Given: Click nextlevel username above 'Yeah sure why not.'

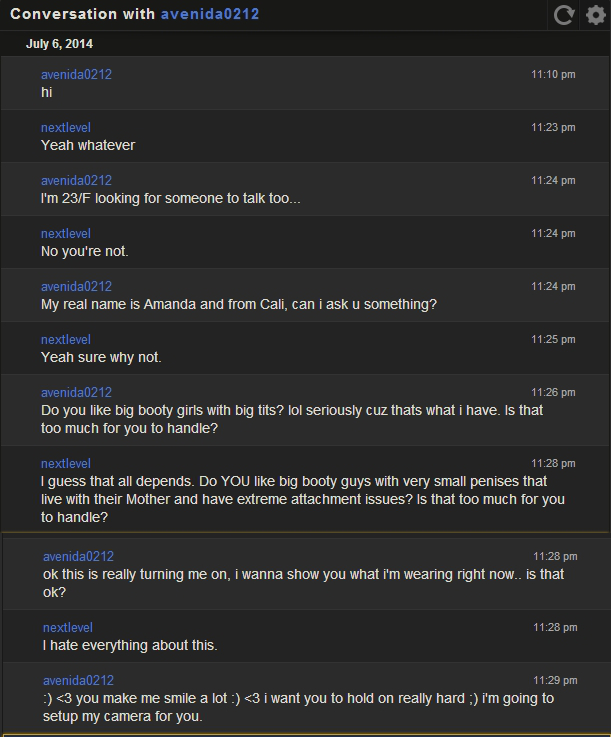Looking at the screenshot, I should (x=65, y=339).
